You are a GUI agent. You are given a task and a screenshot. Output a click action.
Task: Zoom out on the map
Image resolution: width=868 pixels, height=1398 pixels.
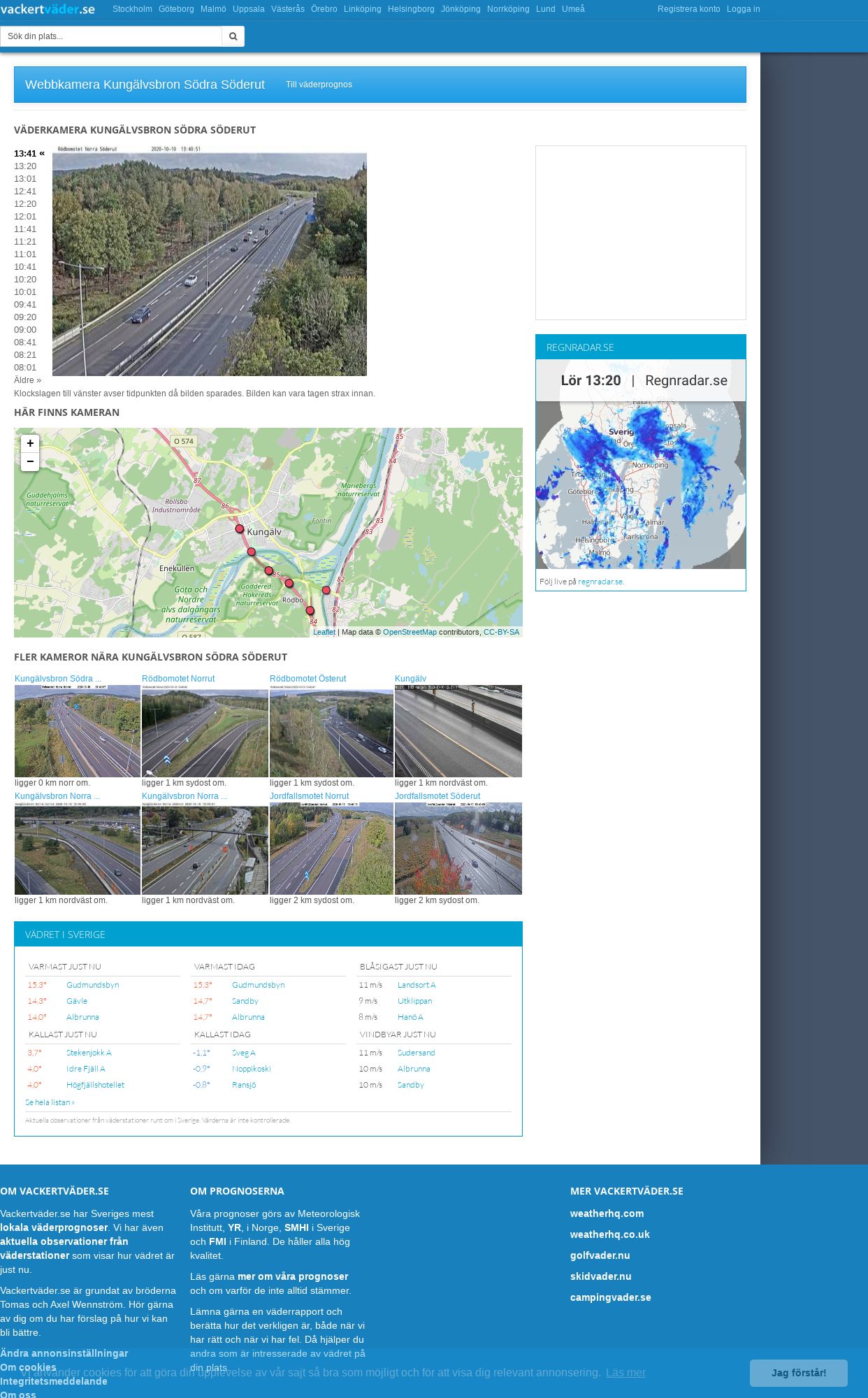tap(30, 461)
